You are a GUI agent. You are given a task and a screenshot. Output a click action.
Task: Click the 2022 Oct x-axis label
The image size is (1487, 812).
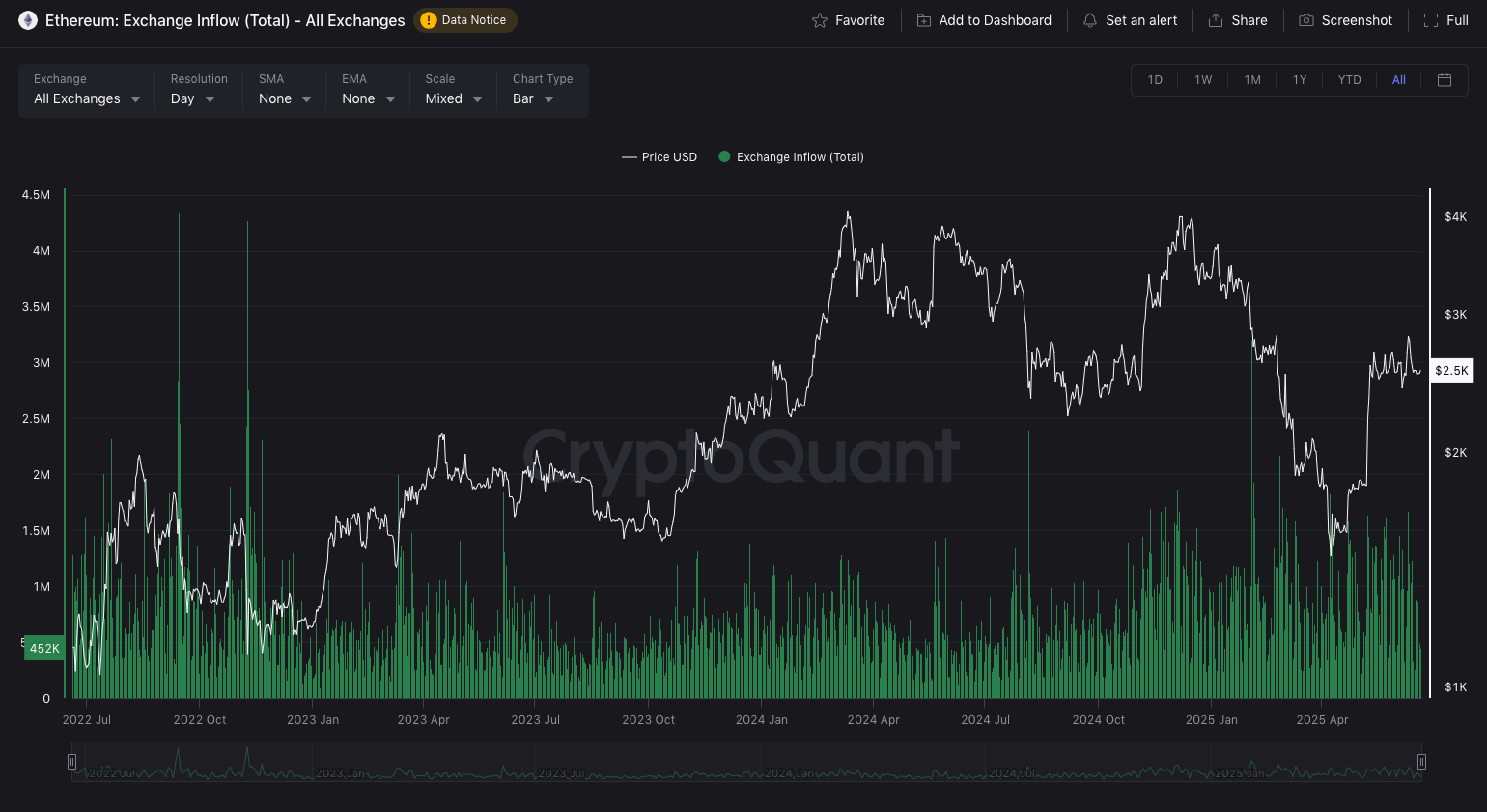[x=200, y=720]
